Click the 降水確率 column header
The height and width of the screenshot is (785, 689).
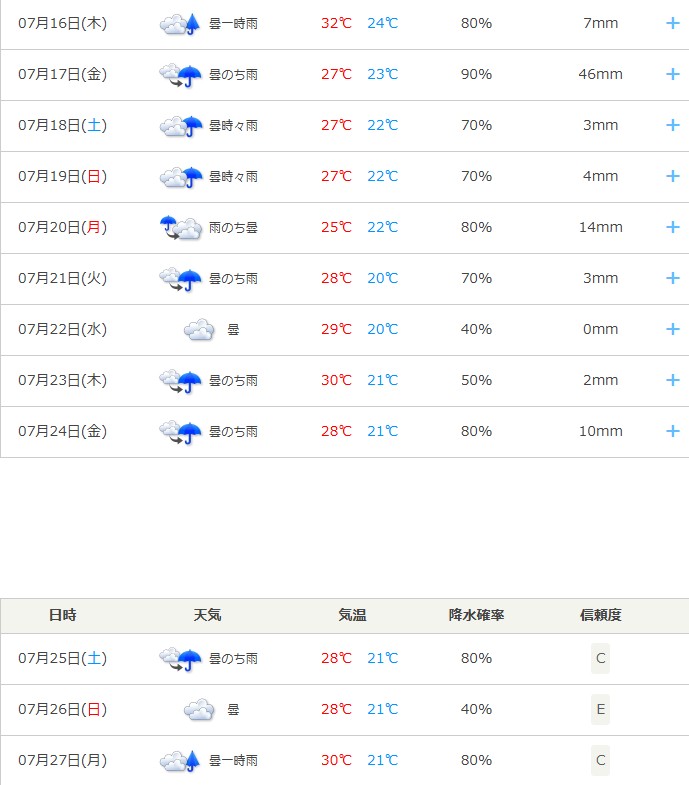[x=476, y=615]
